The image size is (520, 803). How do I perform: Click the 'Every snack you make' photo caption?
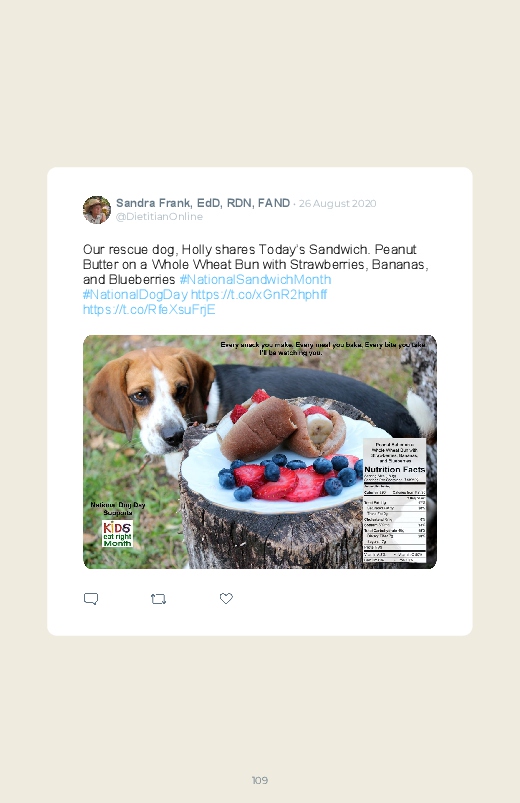[x=323, y=348]
